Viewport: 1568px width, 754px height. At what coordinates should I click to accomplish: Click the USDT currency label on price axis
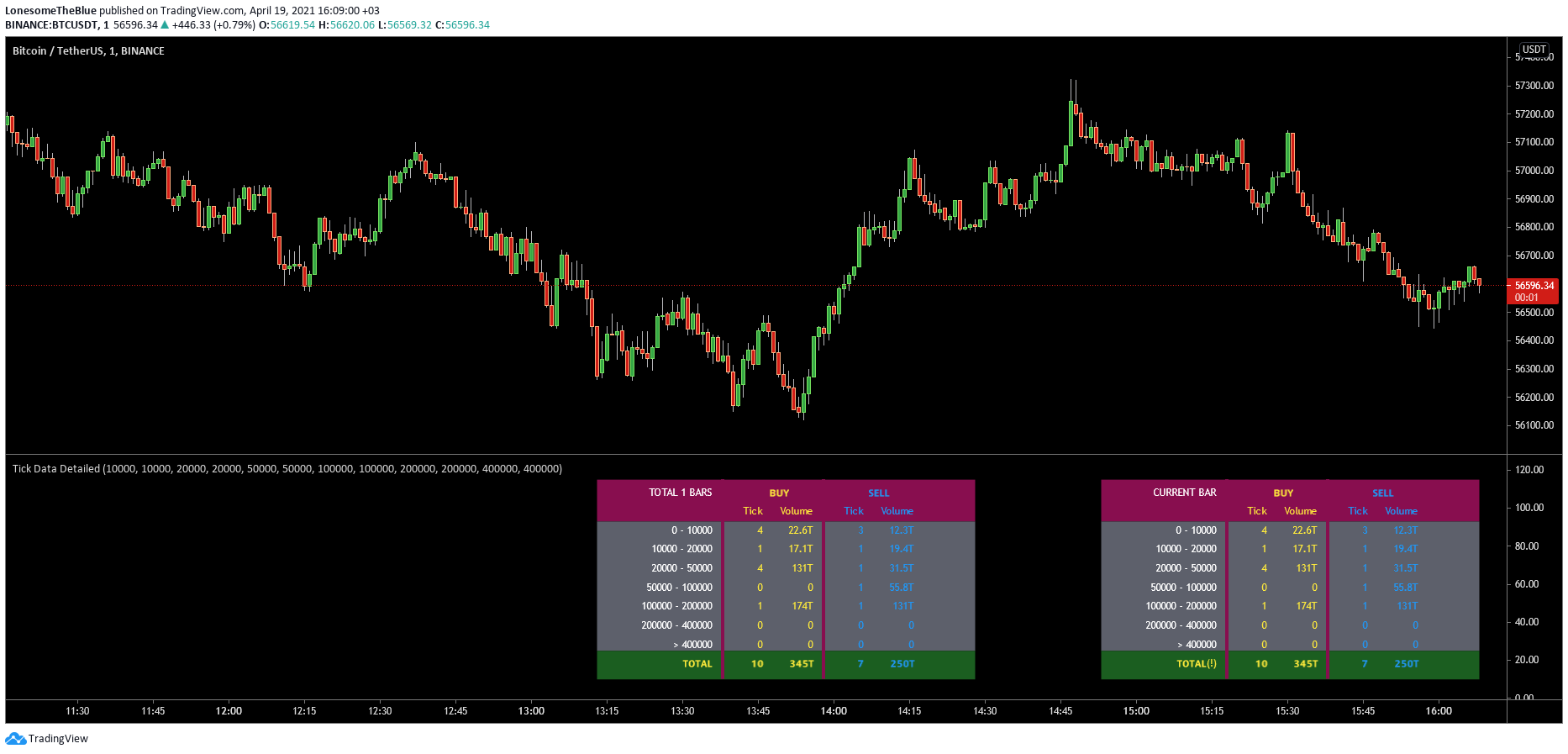click(1534, 50)
